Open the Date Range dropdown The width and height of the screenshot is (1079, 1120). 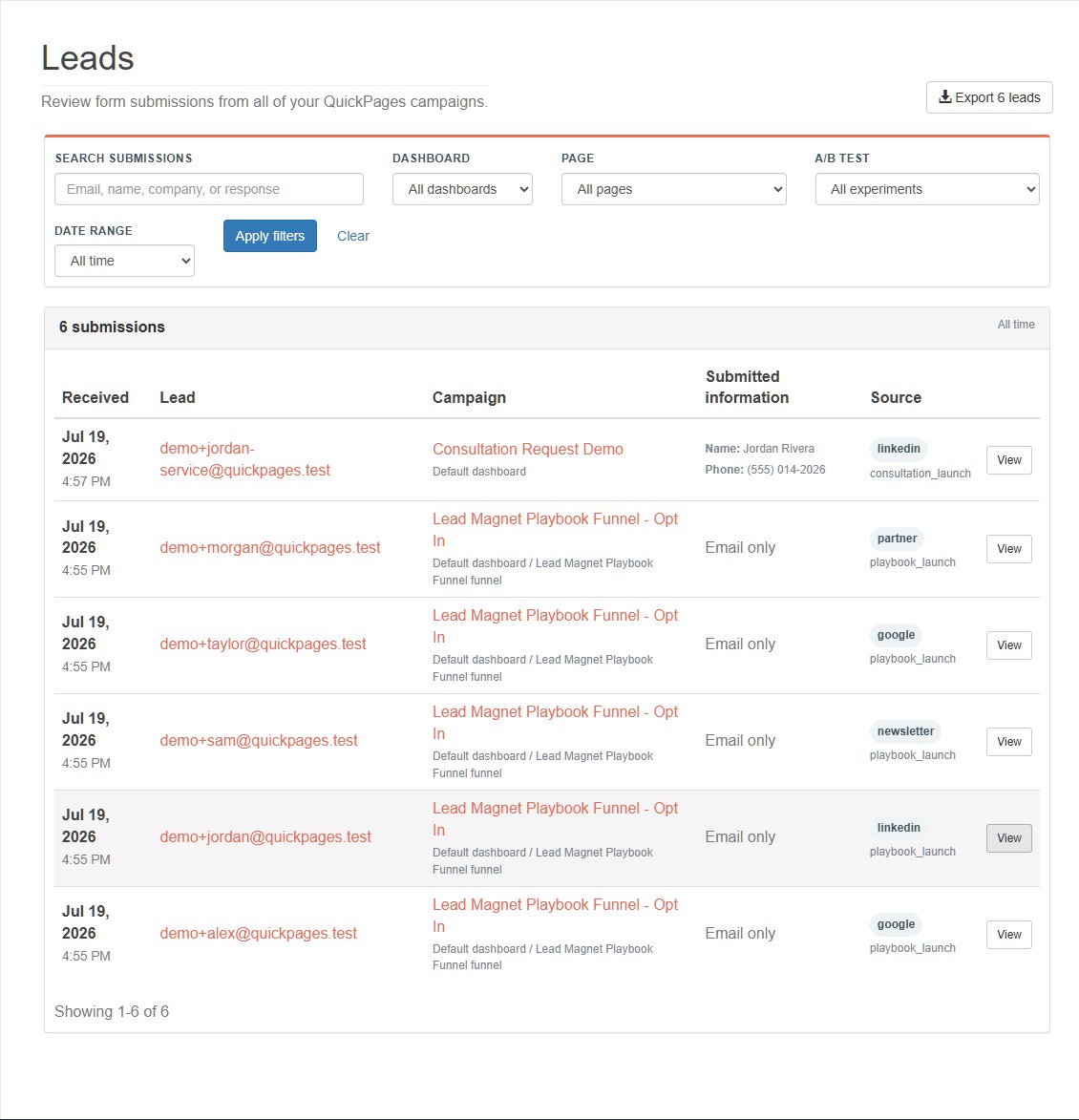[124, 261]
